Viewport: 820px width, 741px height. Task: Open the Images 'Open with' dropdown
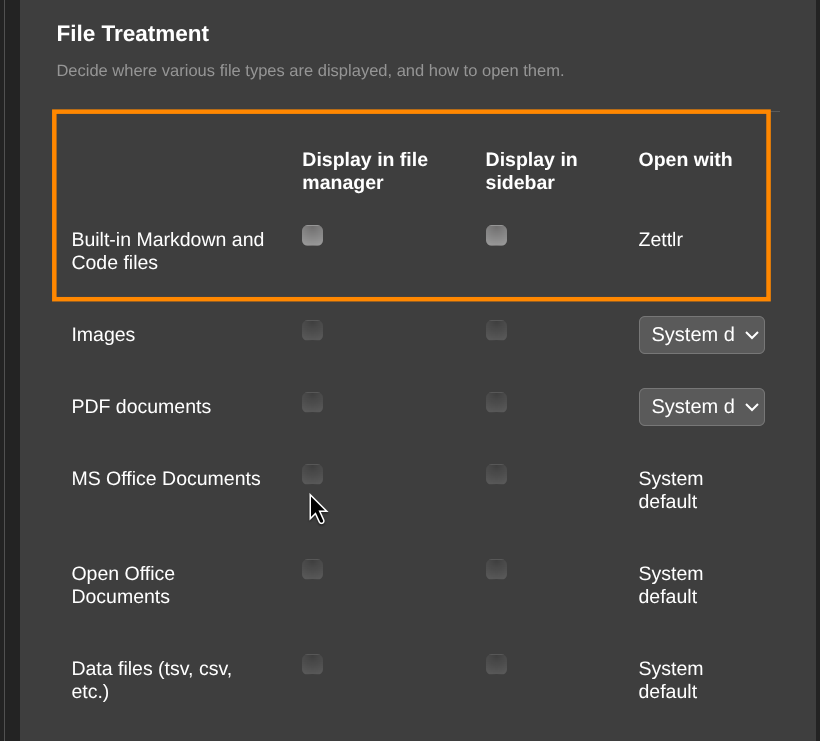pyautogui.click(x=701, y=335)
